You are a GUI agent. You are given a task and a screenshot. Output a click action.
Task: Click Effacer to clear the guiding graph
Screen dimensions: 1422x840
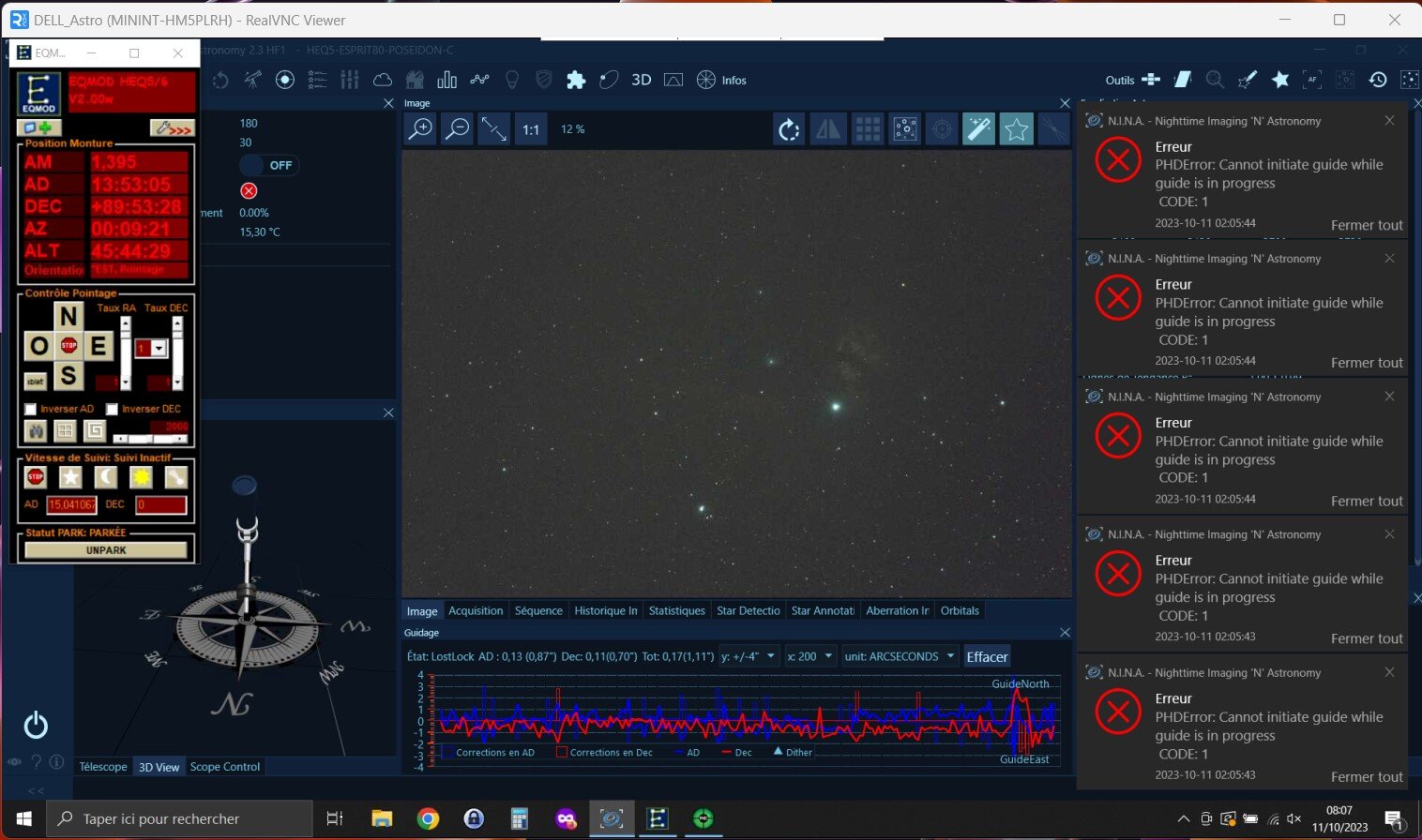click(987, 657)
